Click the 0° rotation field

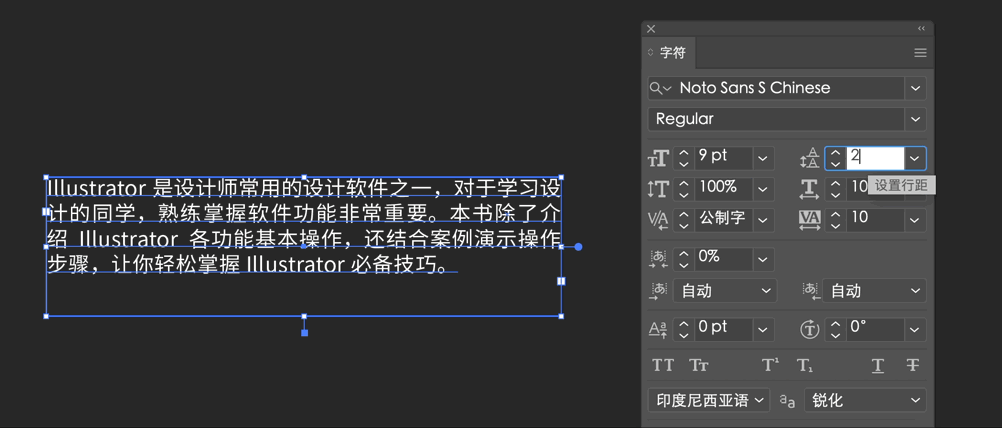(x=875, y=328)
